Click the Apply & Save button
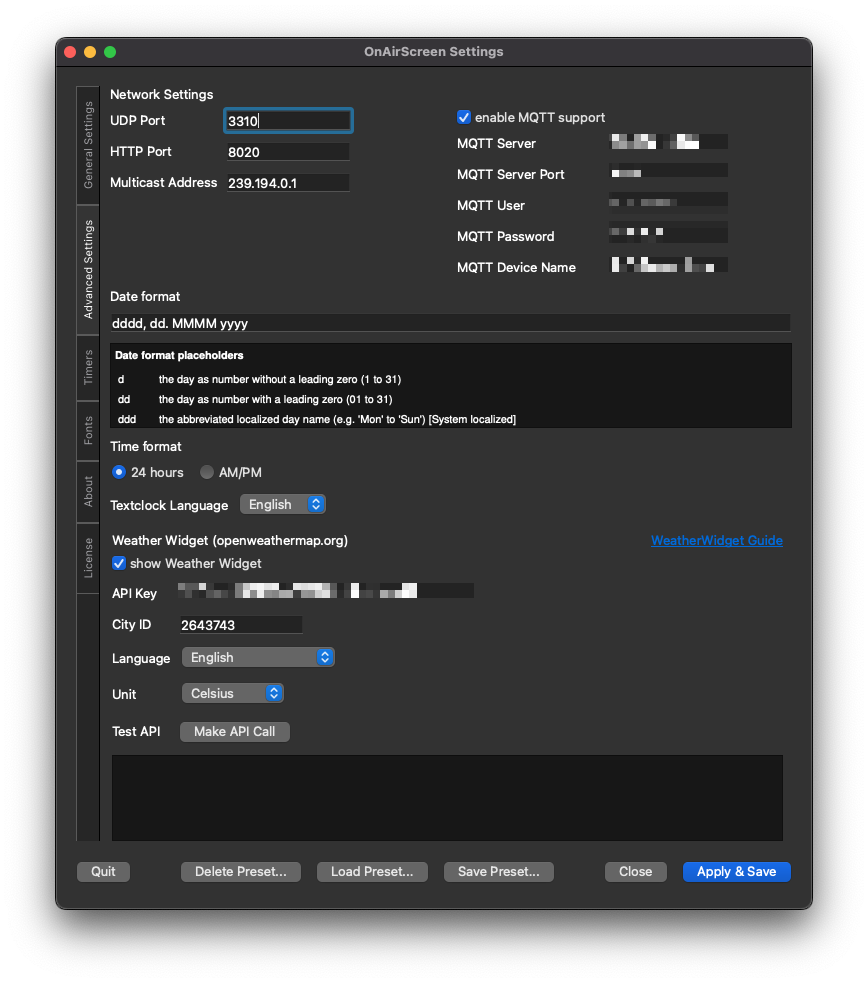The width and height of the screenshot is (868, 983). click(x=736, y=872)
